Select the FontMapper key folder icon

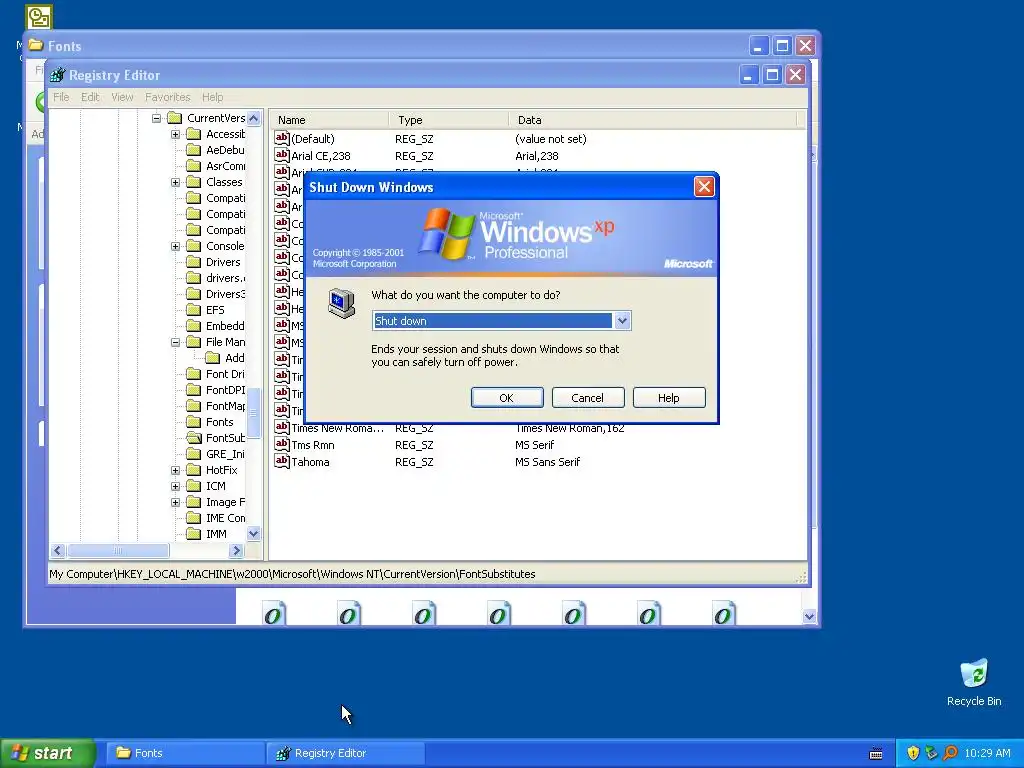(x=193, y=406)
